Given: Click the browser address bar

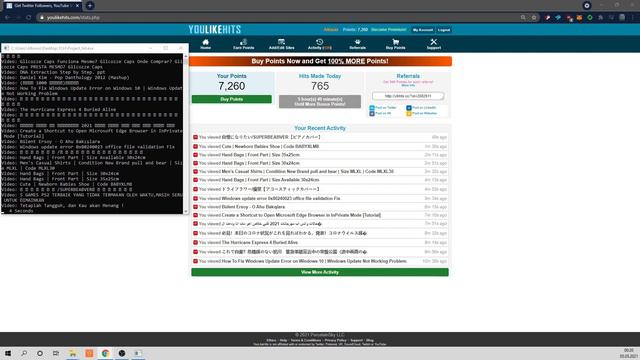Looking at the screenshot, I should (278, 18).
